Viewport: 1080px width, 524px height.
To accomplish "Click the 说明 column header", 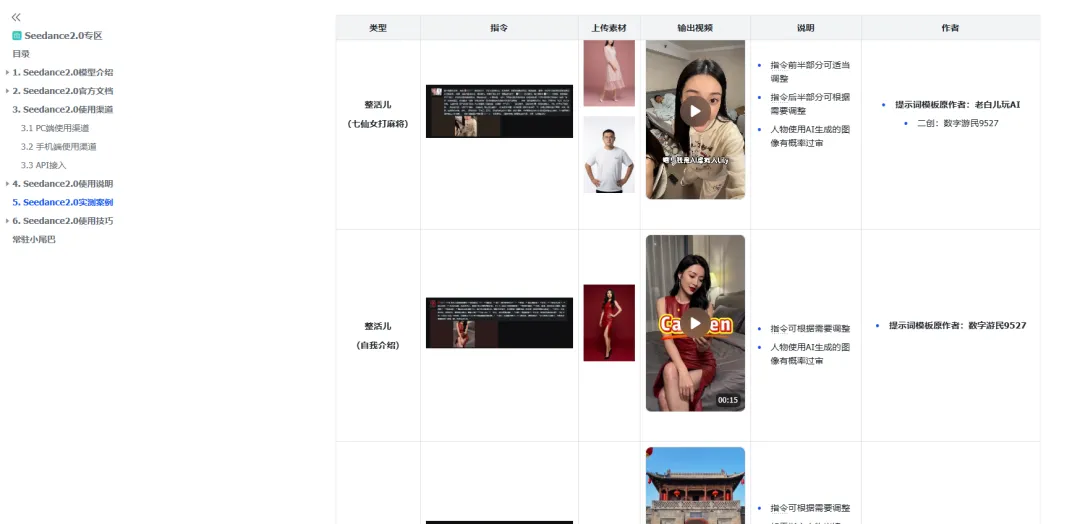I will [805, 28].
